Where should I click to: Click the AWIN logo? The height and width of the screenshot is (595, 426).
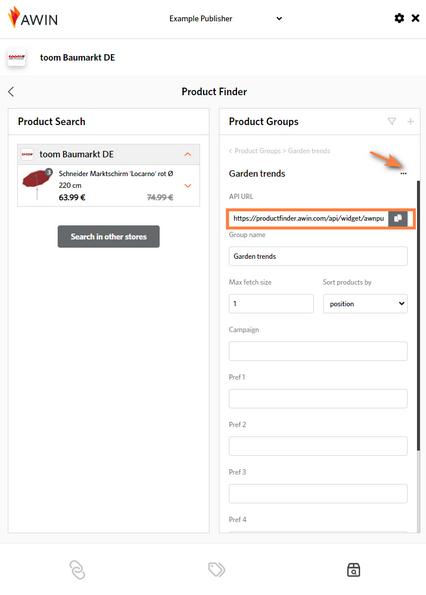tap(33, 17)
